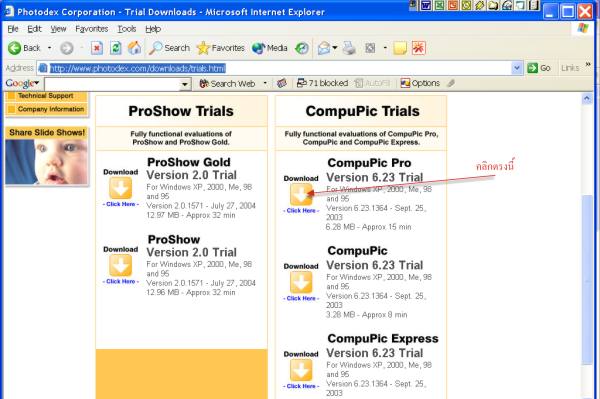
Task: Open the Favorites menu
Action: click(91, 29)
